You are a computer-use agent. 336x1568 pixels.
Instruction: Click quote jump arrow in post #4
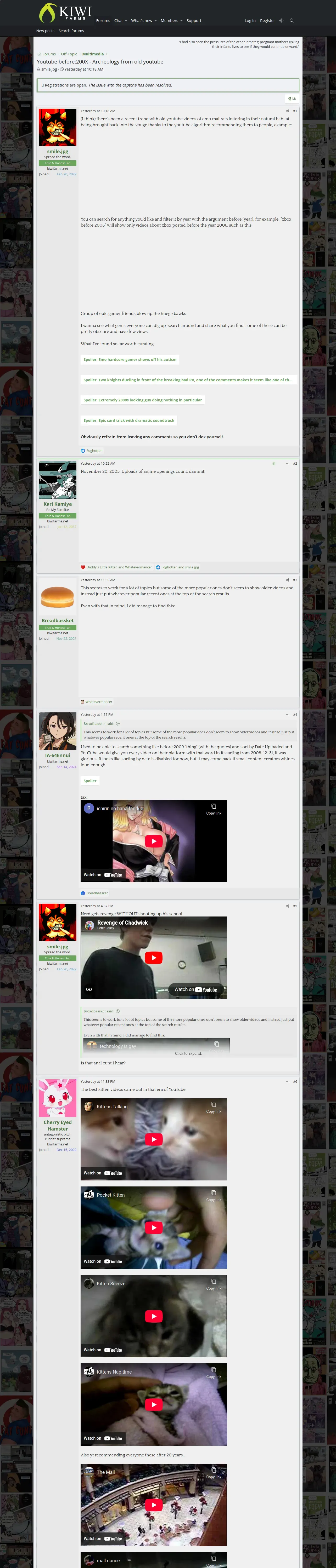point(118,724)
